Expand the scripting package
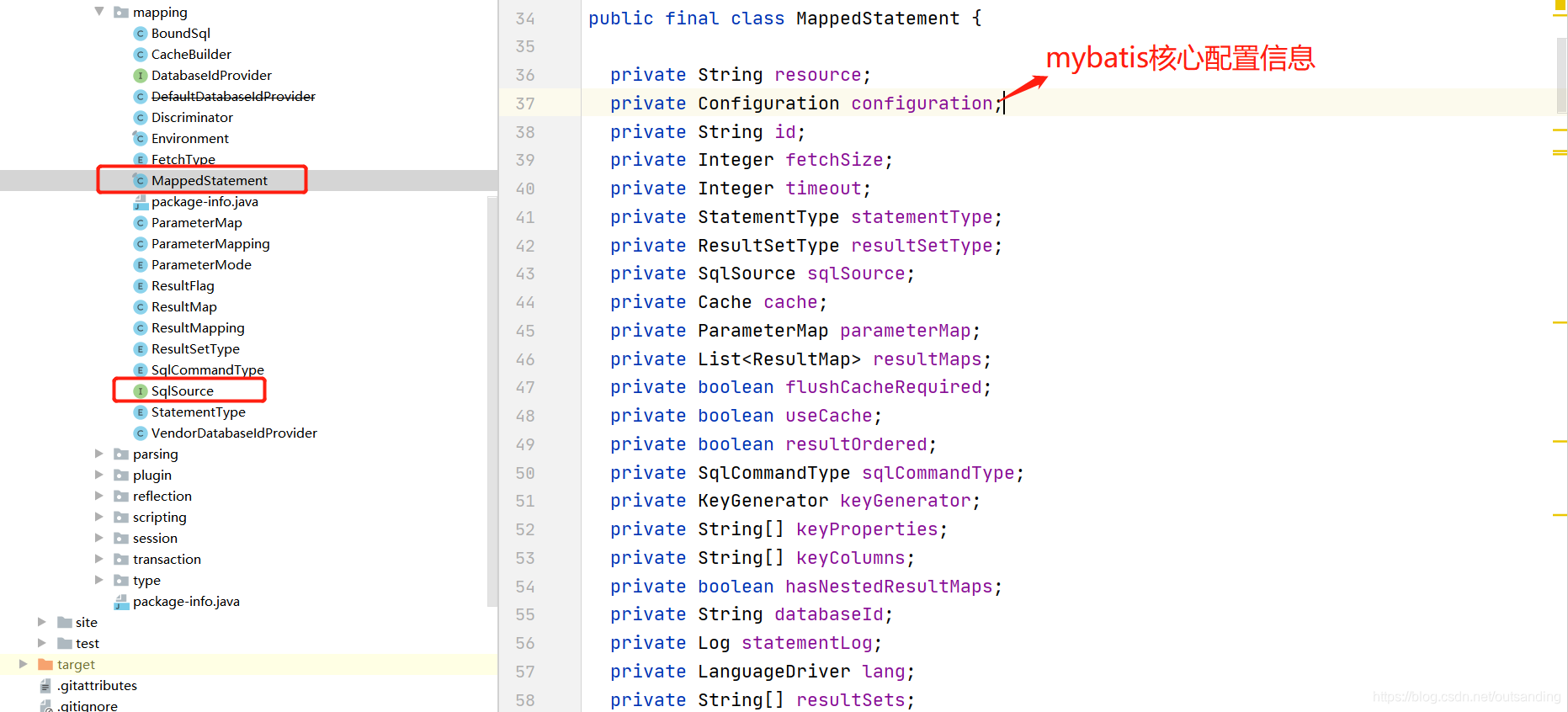Image resolution: width=1568 pixels, height=712 pixels. point(99,517)
